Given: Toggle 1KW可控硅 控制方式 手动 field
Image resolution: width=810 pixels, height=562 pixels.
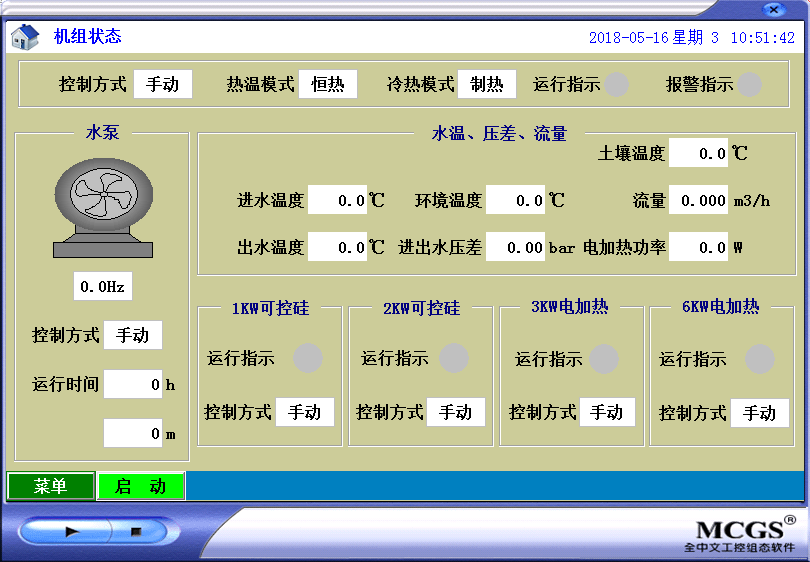Looking at the screenshot, I should click(x=305, y=412).
